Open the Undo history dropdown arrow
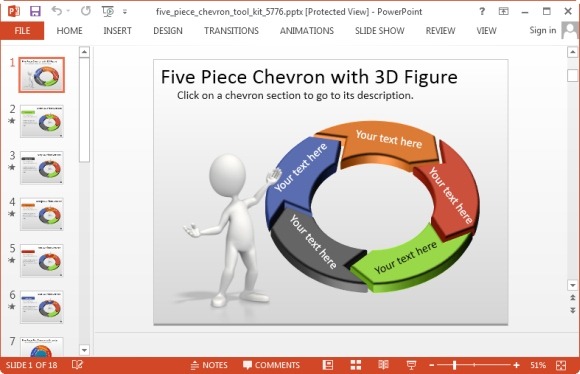This screenshot has width=580, height=374. click(68, 11)
